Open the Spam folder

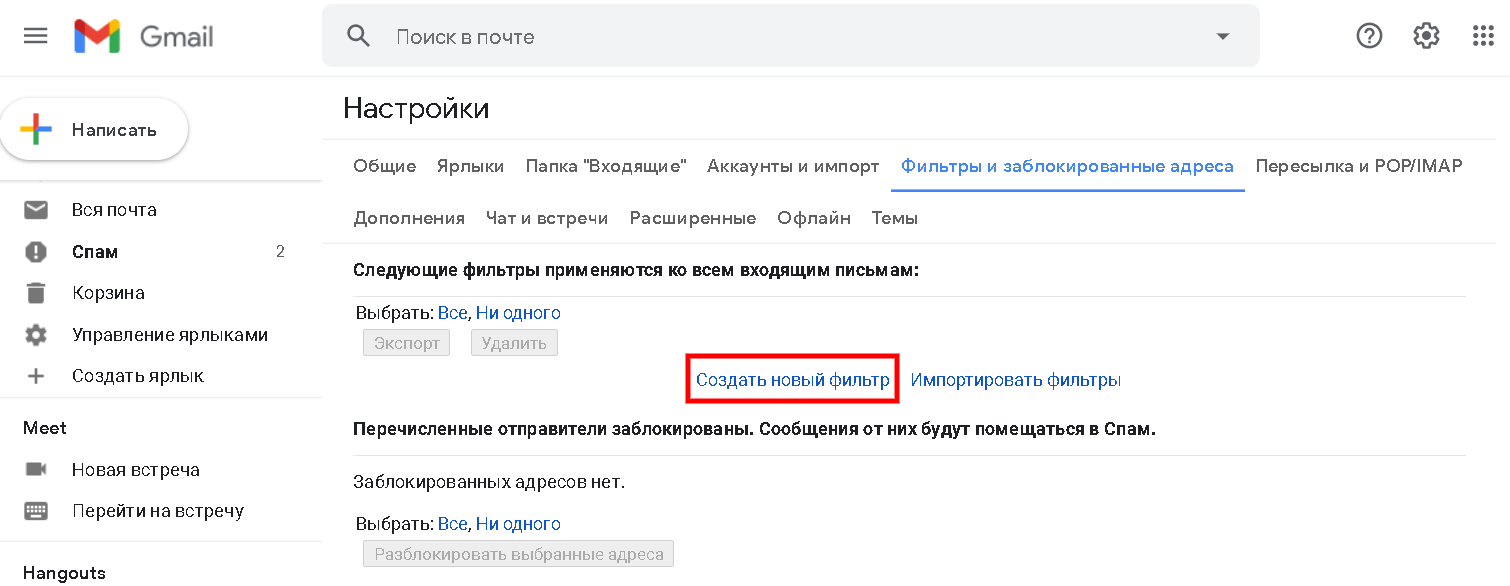pyautogui.click(x=95, y=252)
